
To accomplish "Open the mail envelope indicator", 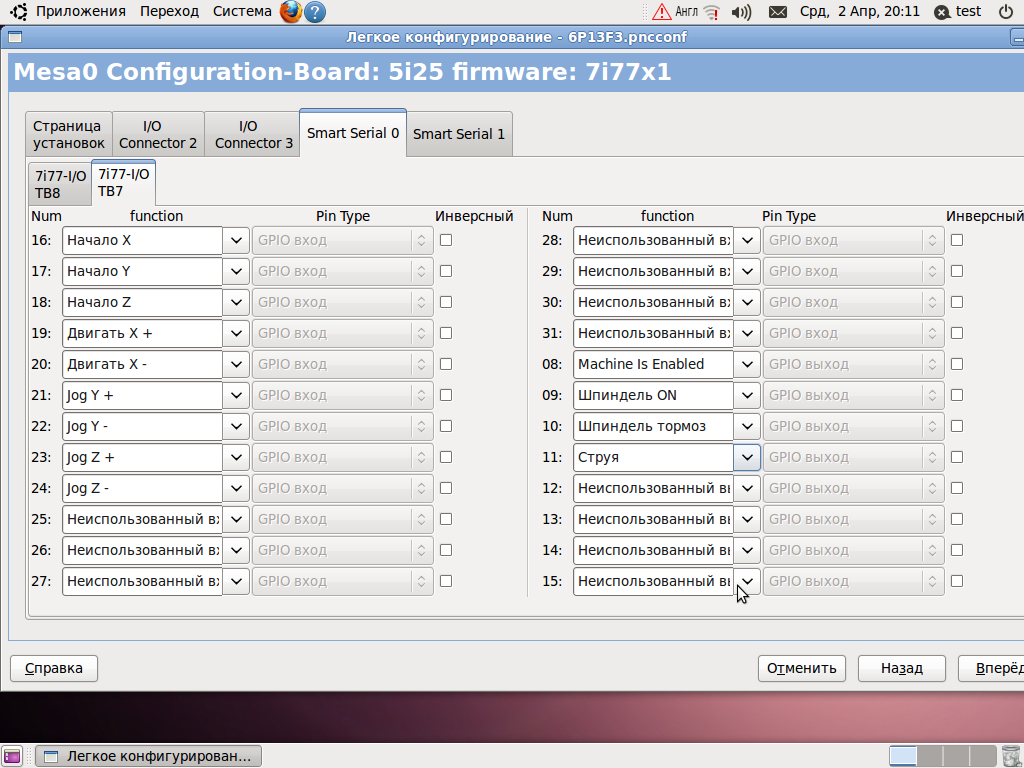I will (x=777, y=12).
